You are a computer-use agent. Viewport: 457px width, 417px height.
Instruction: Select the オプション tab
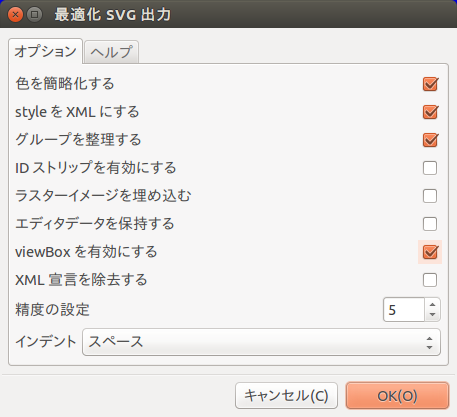pos(45,51)
